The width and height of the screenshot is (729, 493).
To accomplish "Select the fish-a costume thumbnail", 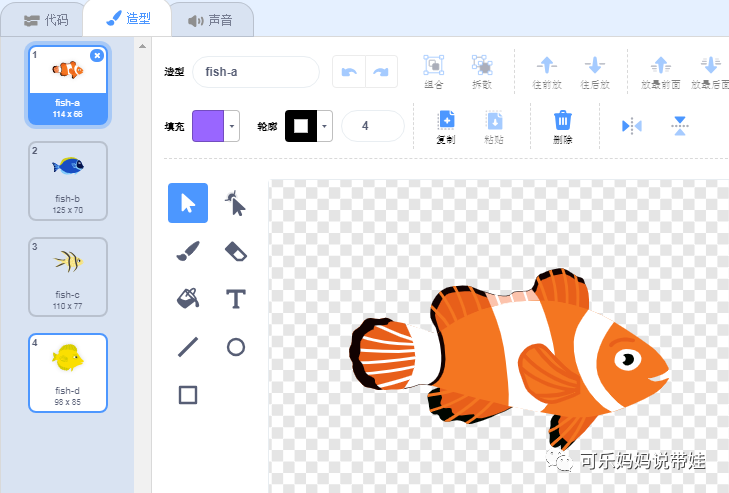I will click(x=68, y=85).
